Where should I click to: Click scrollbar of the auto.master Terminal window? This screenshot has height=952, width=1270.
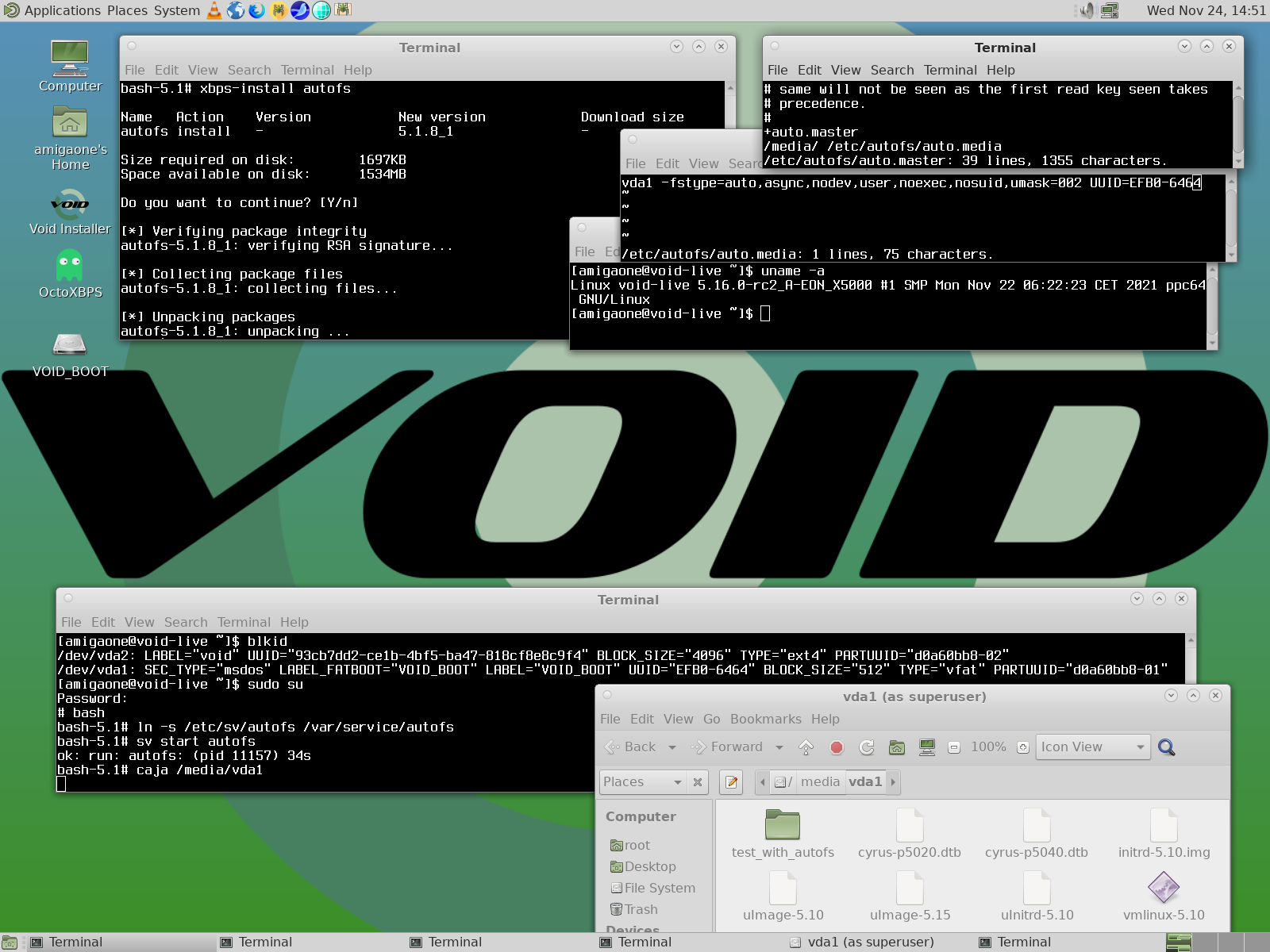click(x=1238, y=124)
